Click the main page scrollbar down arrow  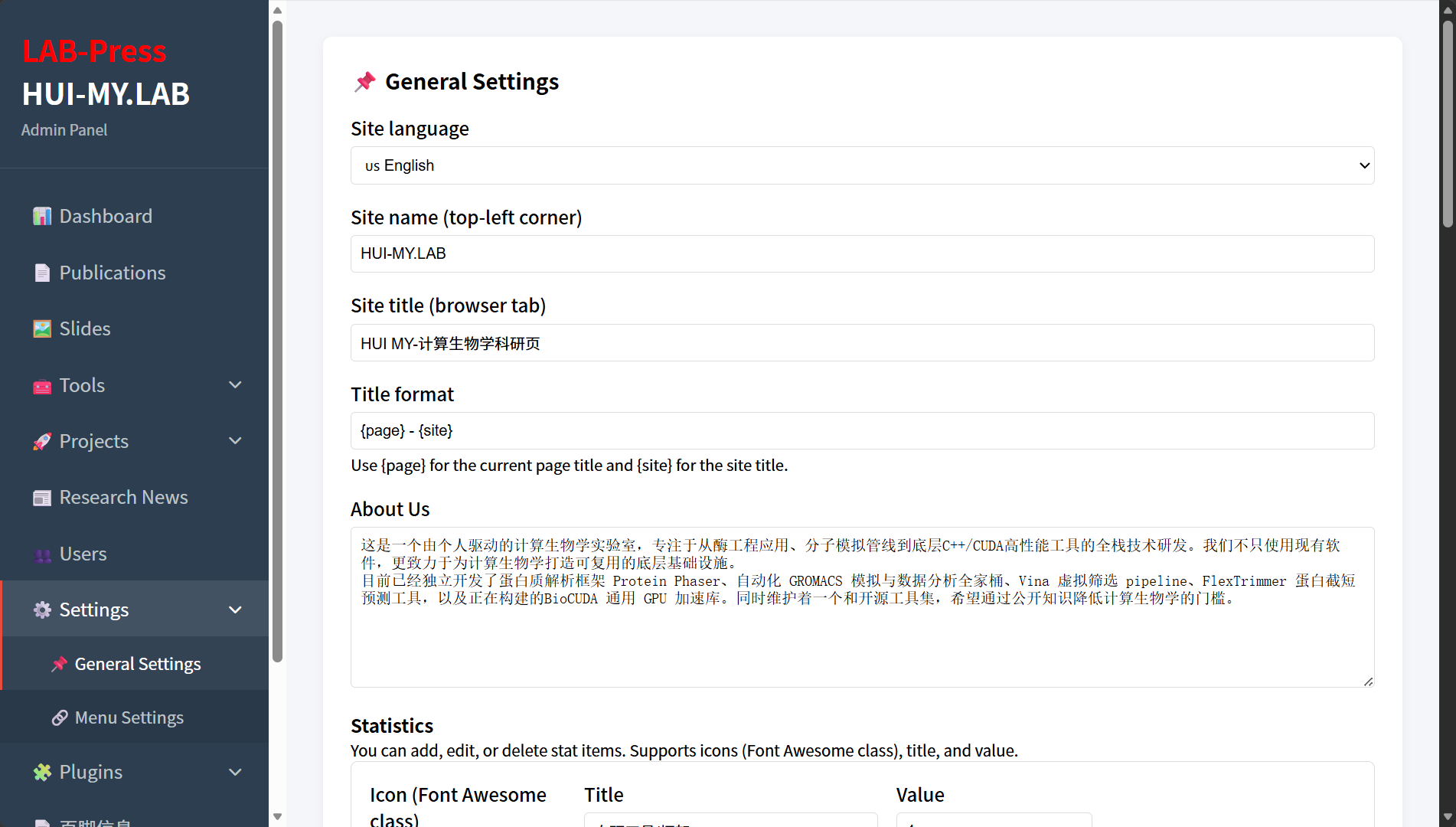tap(1447, 817)
